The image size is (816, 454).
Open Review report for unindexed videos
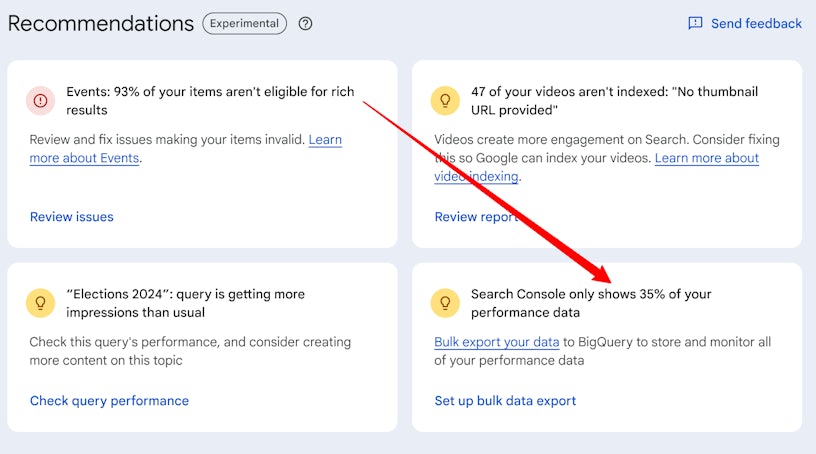(476, 217)
